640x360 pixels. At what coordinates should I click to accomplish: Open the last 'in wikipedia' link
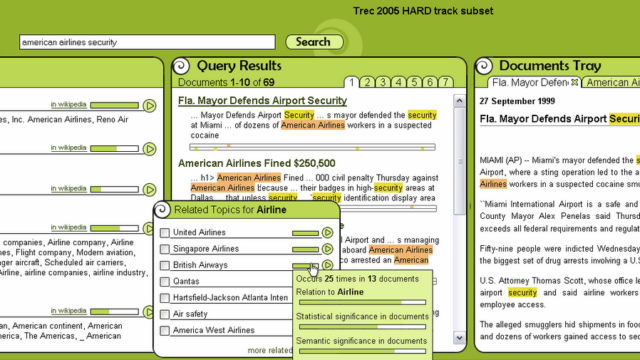tap(69, 311)
